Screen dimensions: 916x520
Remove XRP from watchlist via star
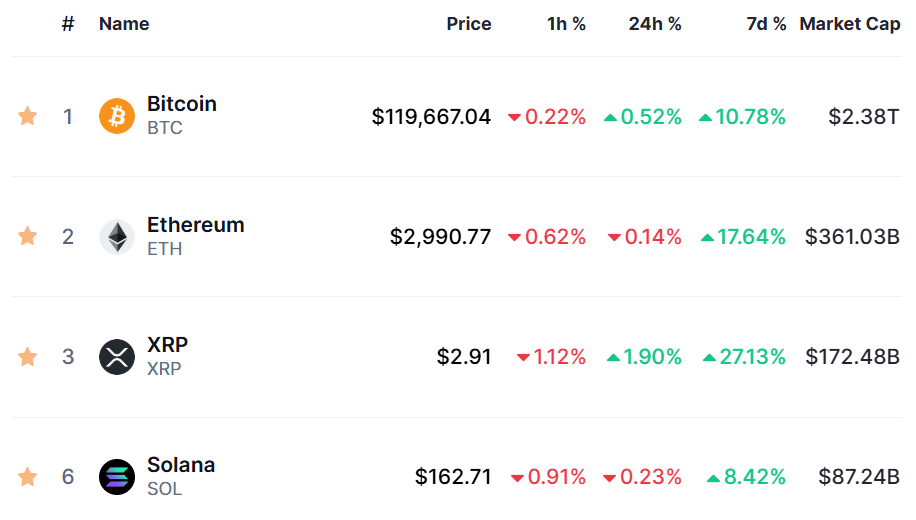click(x=27, y=356)
